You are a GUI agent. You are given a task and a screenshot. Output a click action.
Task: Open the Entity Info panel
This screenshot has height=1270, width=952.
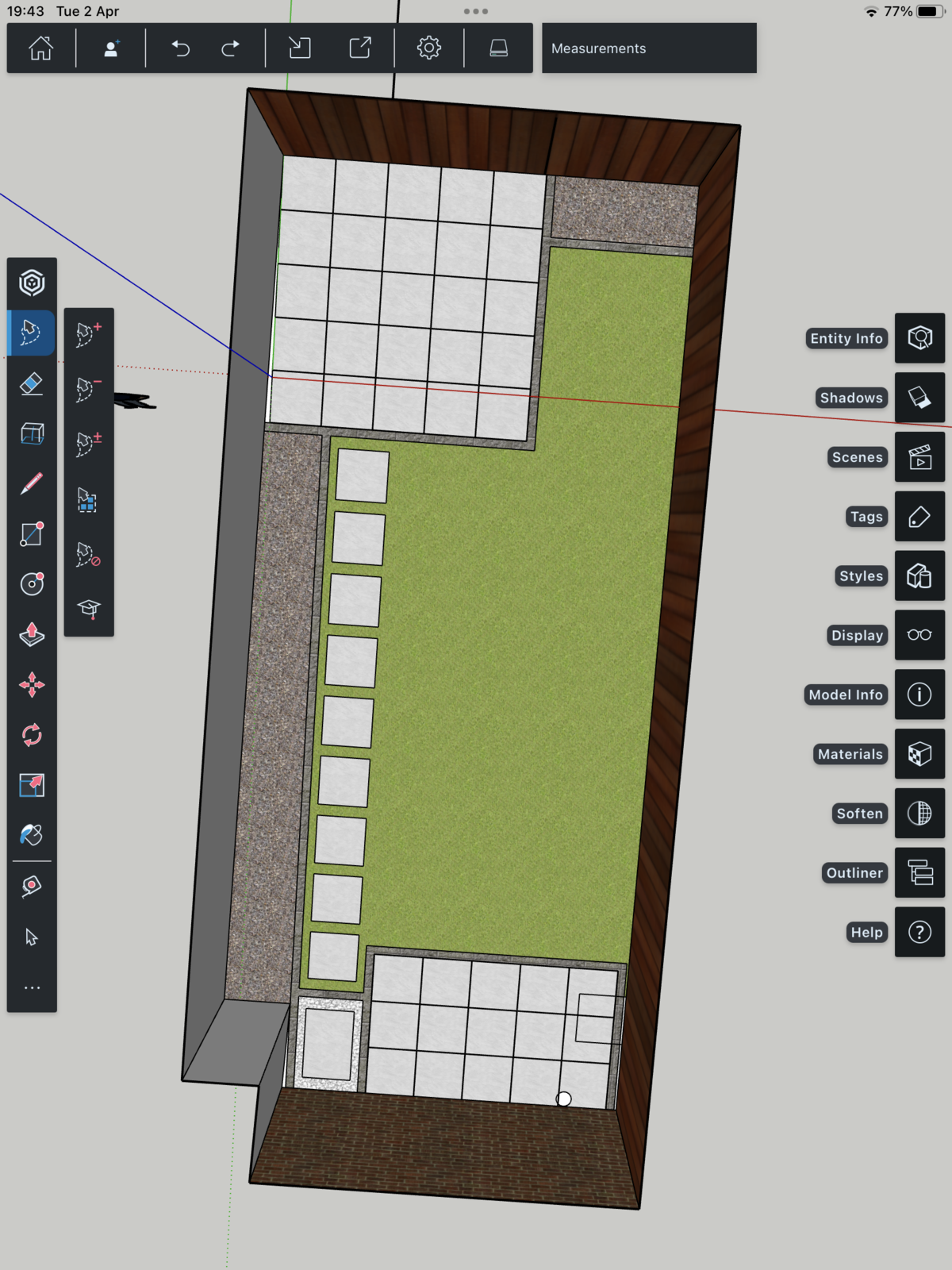(x=919, y=338)
